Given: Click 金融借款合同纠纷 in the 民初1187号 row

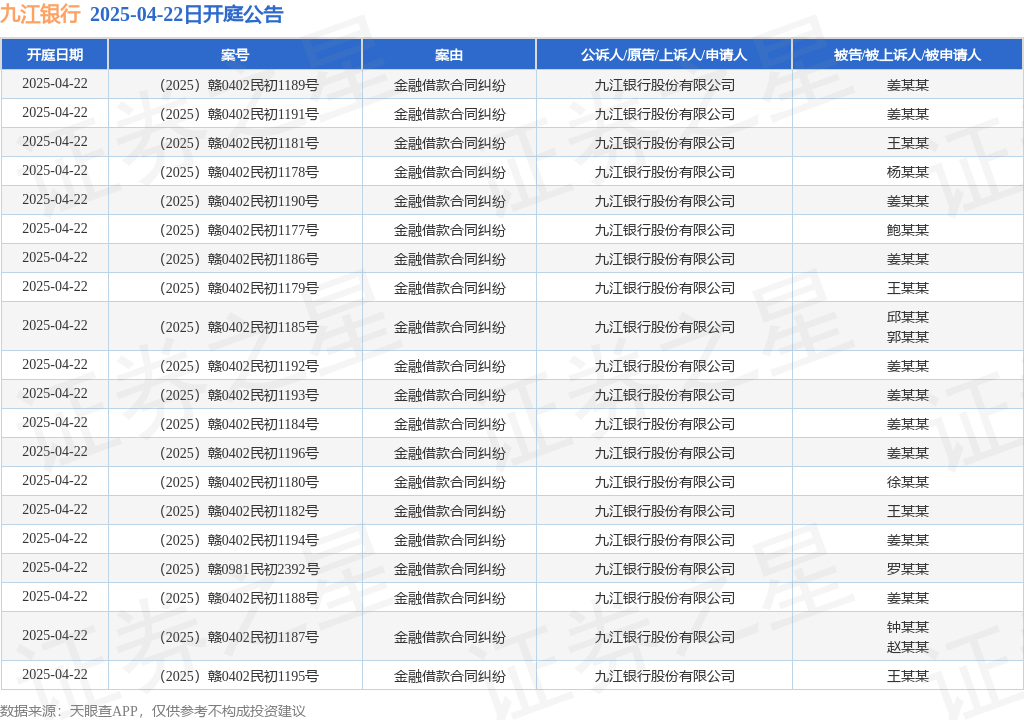Looking at the screenshot, I should [449, 638].
